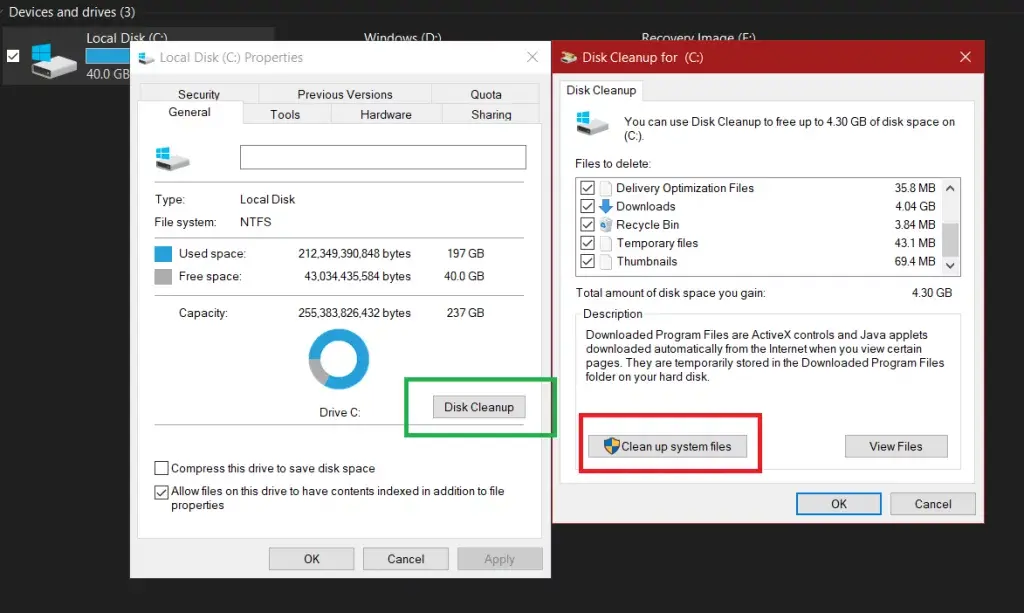Click the file list scroll-up arrow
Image resolution: width=1024 pixels, height=613 pixels.
[x=950, y=188]
